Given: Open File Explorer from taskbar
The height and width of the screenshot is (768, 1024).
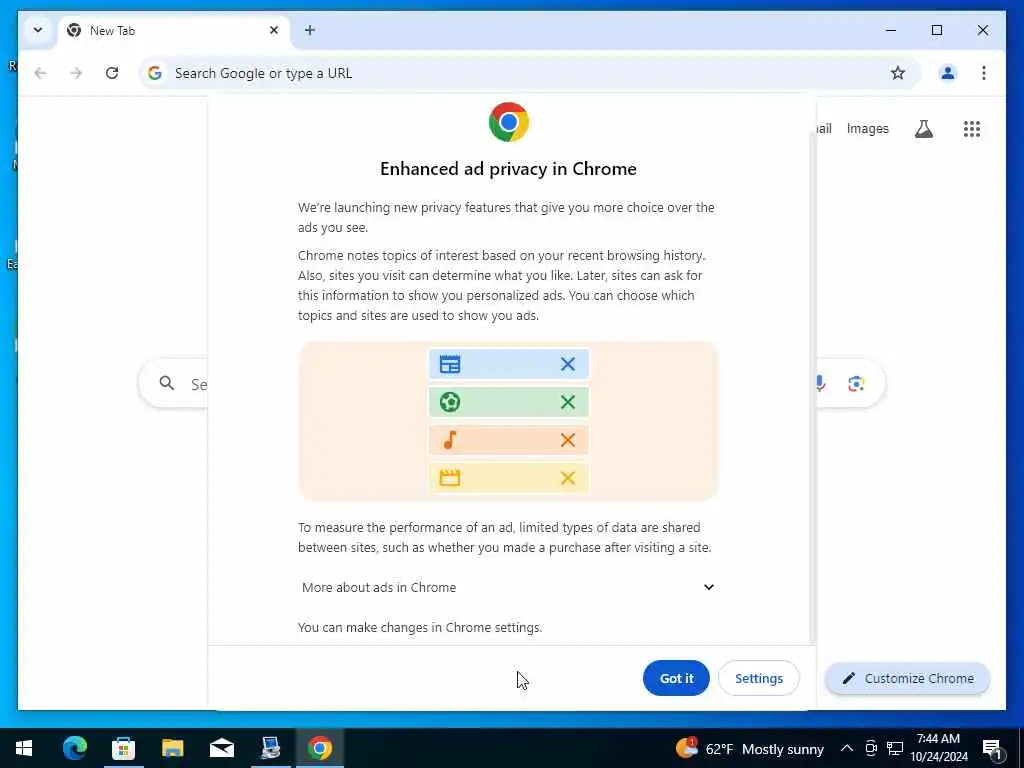Looking at the screenshot, I should click(x=172, y=748).
